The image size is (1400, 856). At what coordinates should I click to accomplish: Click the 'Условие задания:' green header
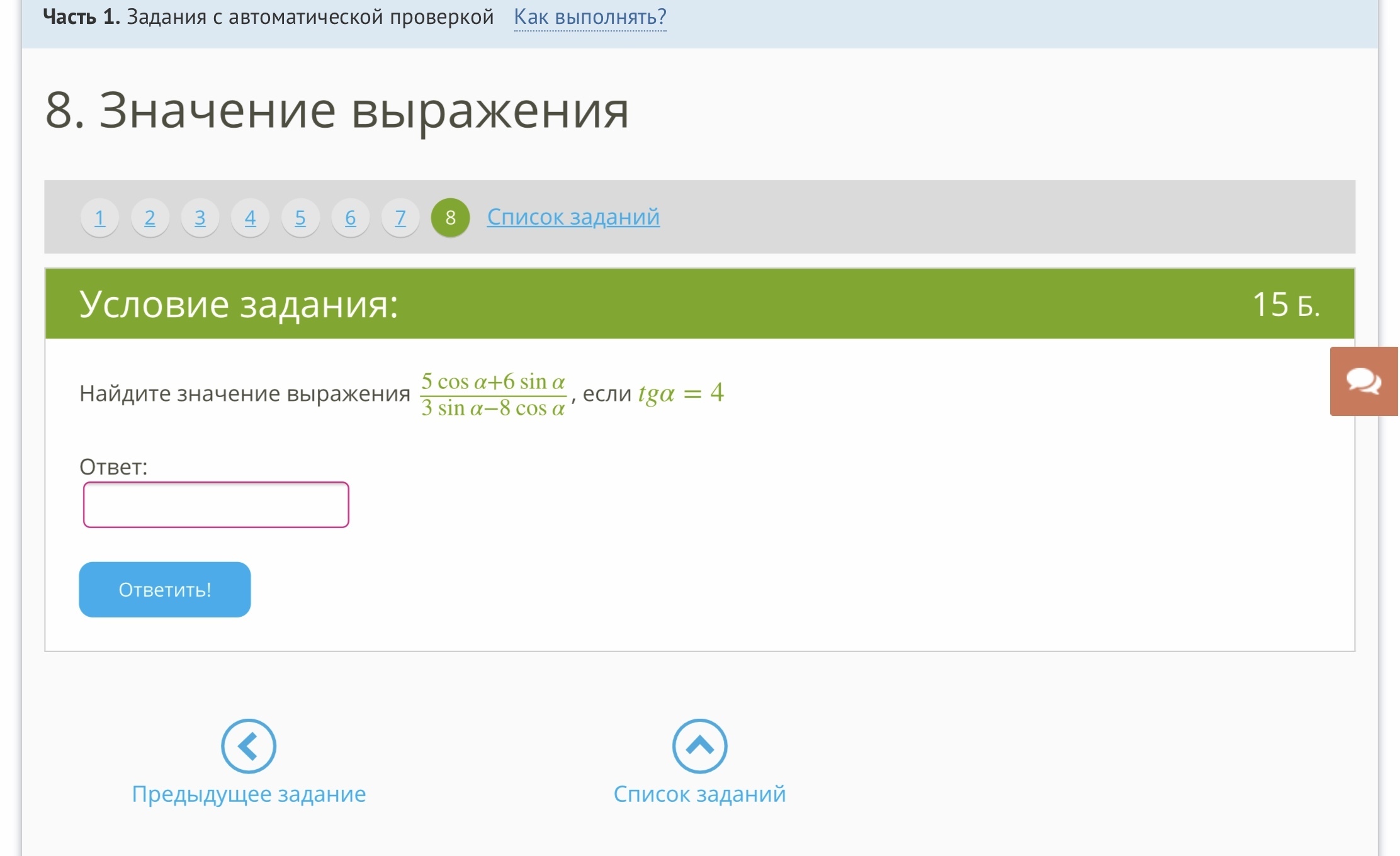239,304
